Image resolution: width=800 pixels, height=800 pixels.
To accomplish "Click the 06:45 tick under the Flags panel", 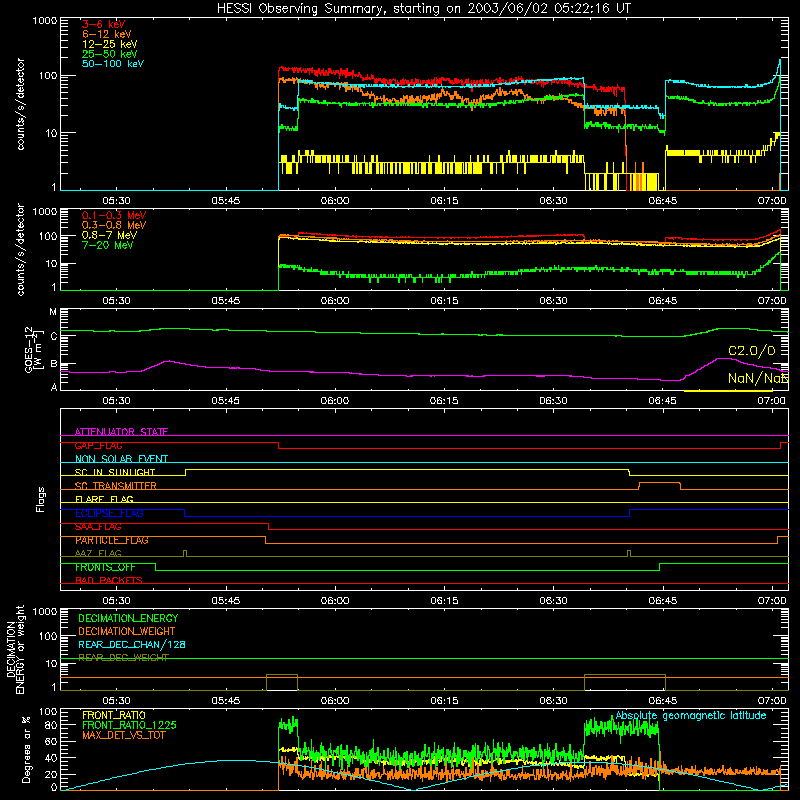I will [663, 601].
